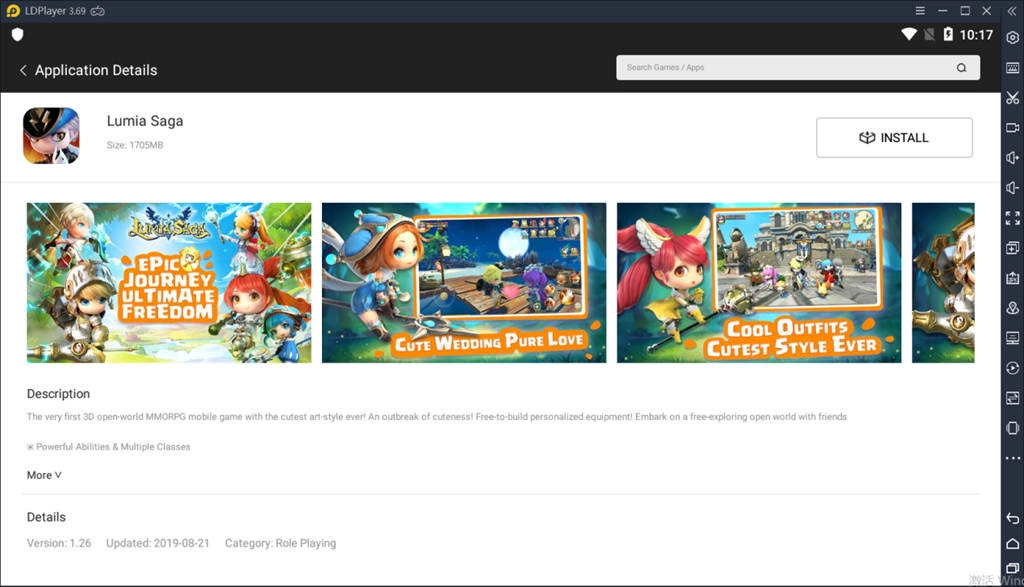Go back from Application Details
1024x587 pixels.
click(23, 70)
